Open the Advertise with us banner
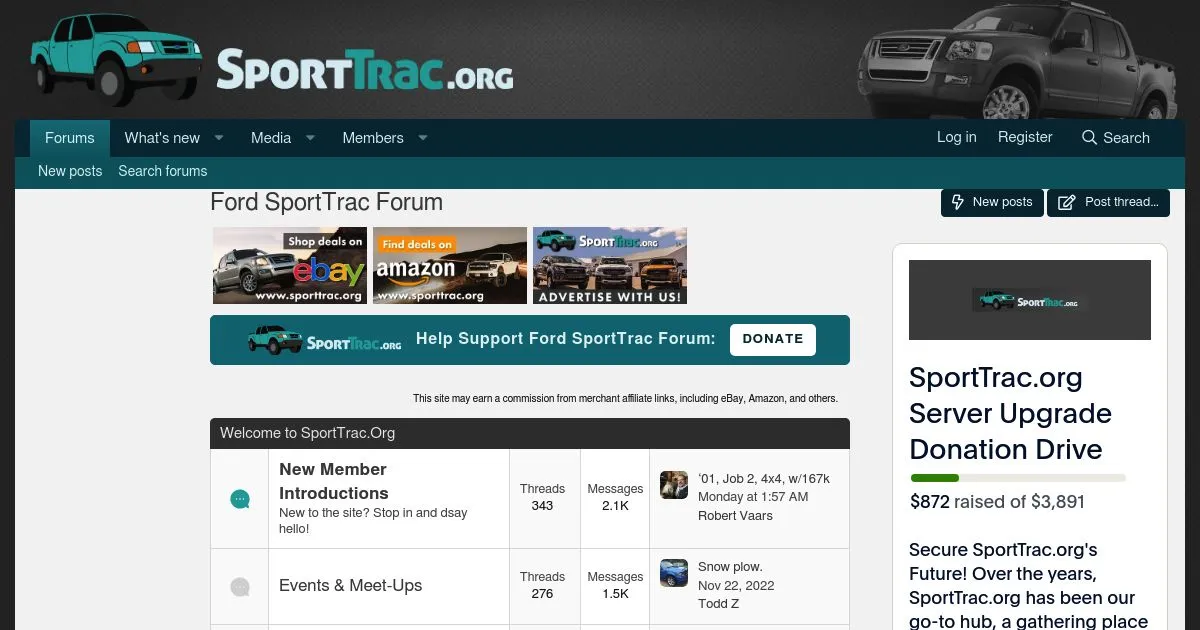Image resolution: width=1200 pixels, height=630 pixels. click(x=610, y=266)
